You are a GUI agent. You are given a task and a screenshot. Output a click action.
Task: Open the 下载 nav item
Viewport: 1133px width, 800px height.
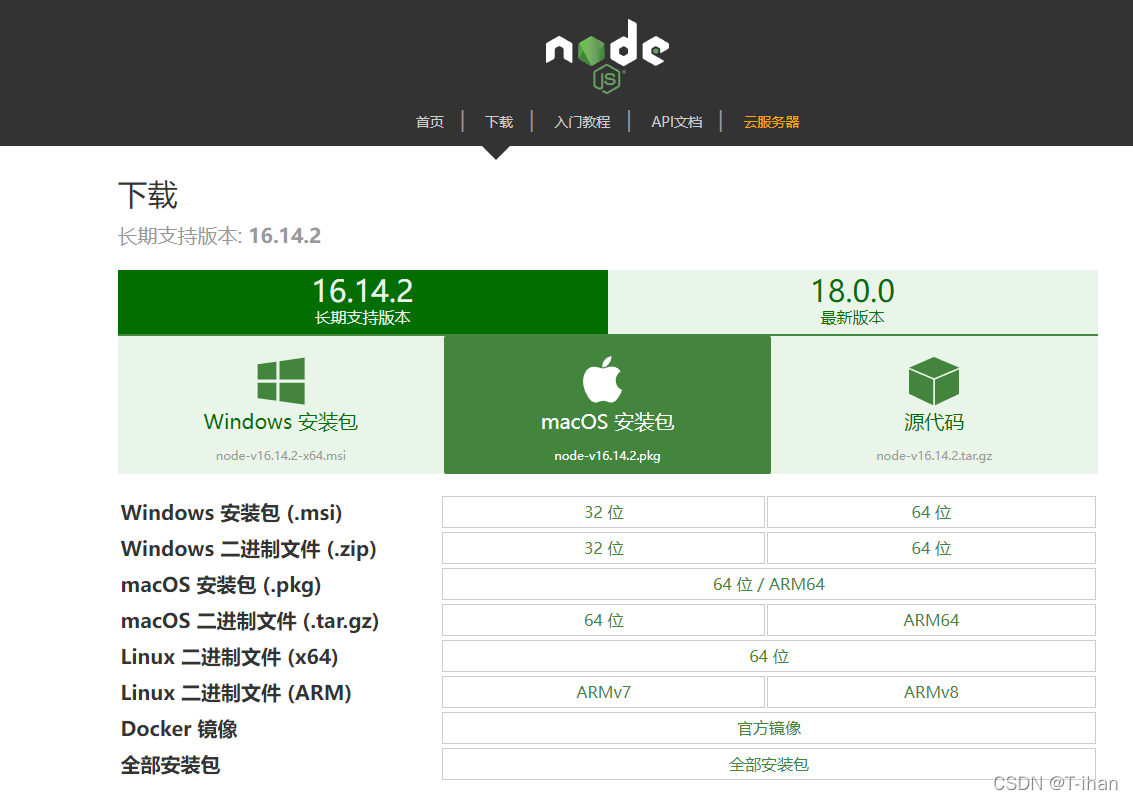click(x=499, y=122)
